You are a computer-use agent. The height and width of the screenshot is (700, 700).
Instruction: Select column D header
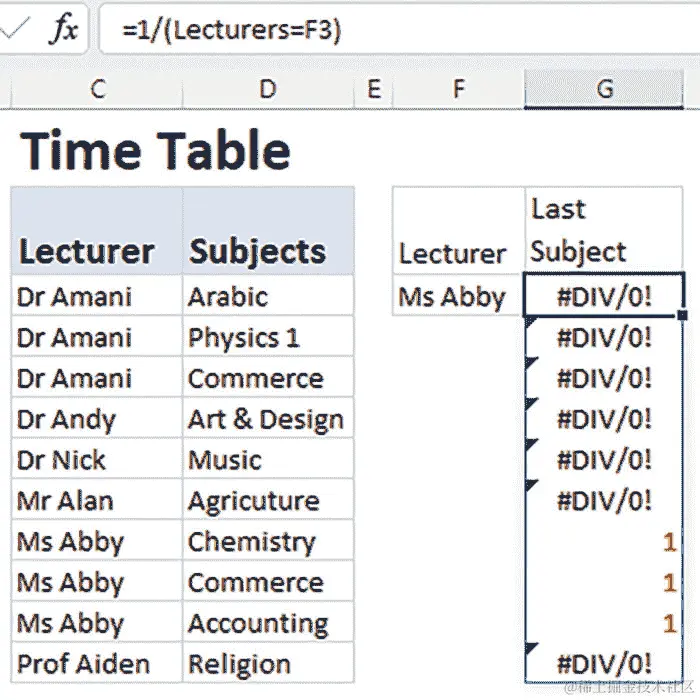(x=267, y=89)
